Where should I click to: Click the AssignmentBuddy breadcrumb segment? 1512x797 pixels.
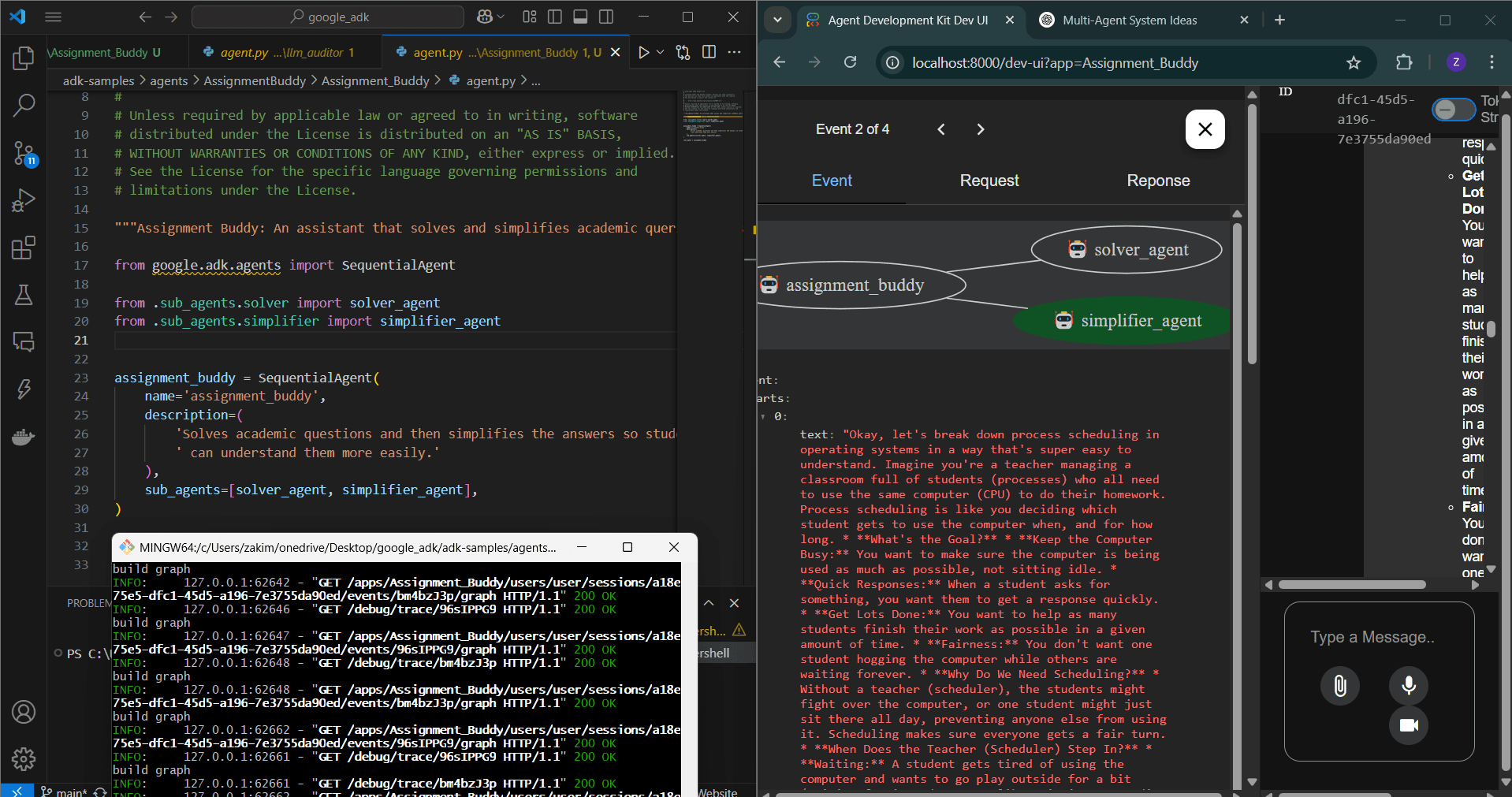coord(255,80)
